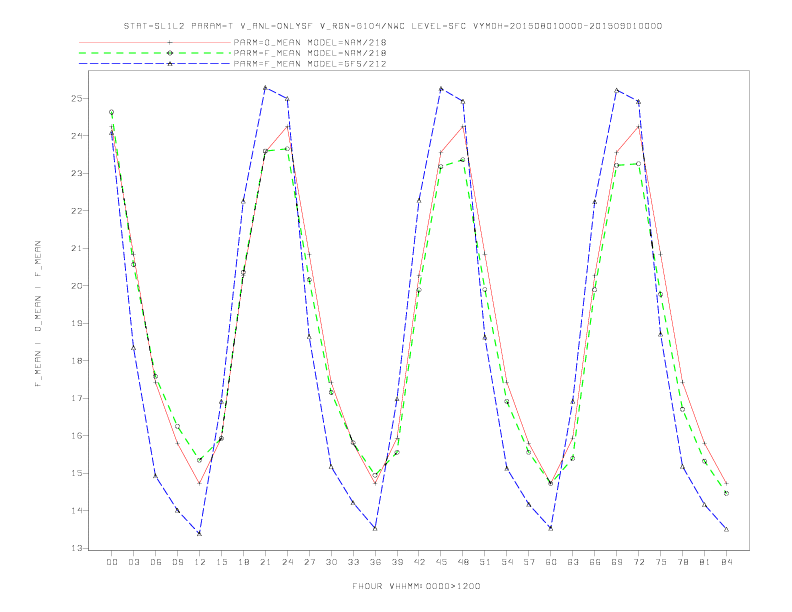Click x-axis forecast hour label 81
This screenshot has height=612, width=792.
click(x=705, y=562)
